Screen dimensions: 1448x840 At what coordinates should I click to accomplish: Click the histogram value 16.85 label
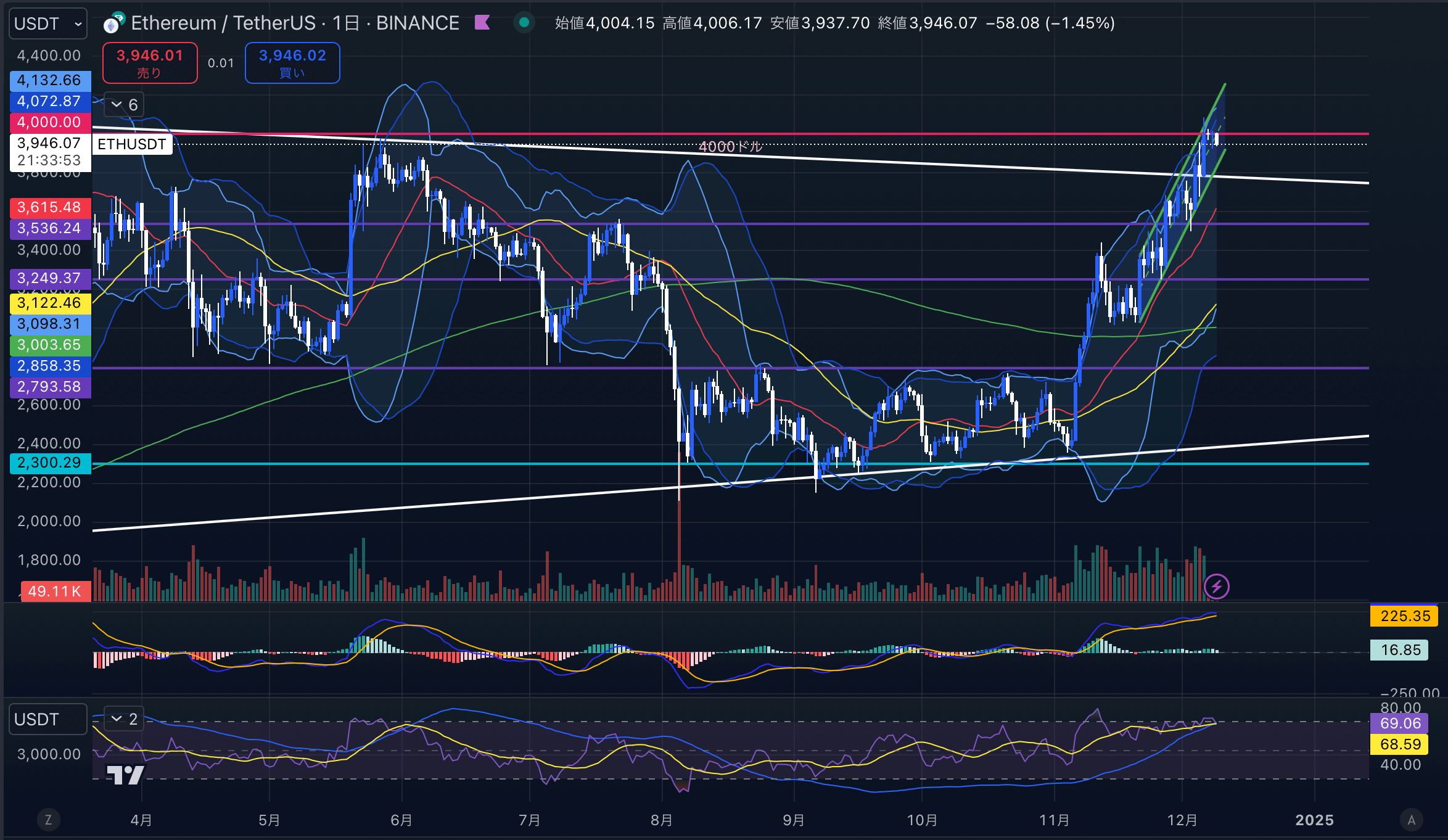coord(1399,650)
